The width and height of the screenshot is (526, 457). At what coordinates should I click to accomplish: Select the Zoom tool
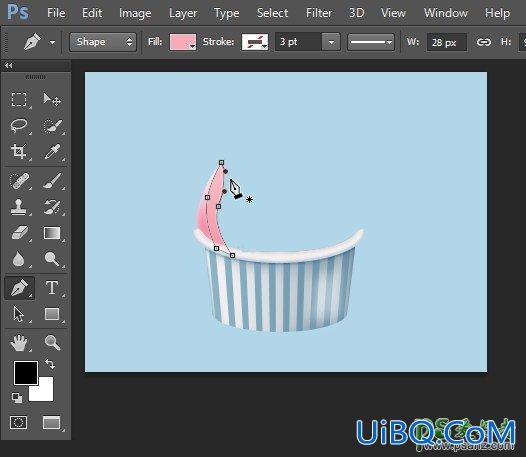click(52, 343)
